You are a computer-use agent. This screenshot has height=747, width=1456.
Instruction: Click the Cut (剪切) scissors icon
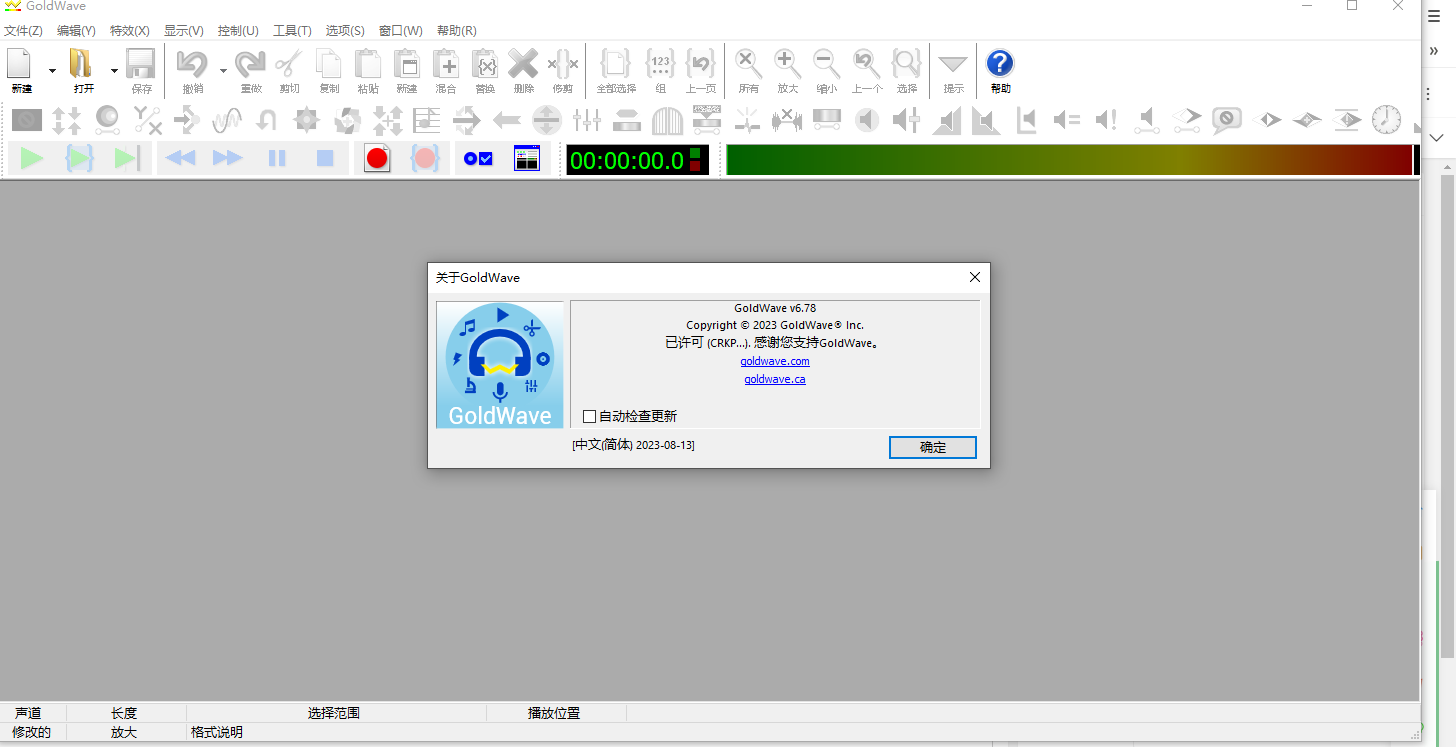(289, 64)
